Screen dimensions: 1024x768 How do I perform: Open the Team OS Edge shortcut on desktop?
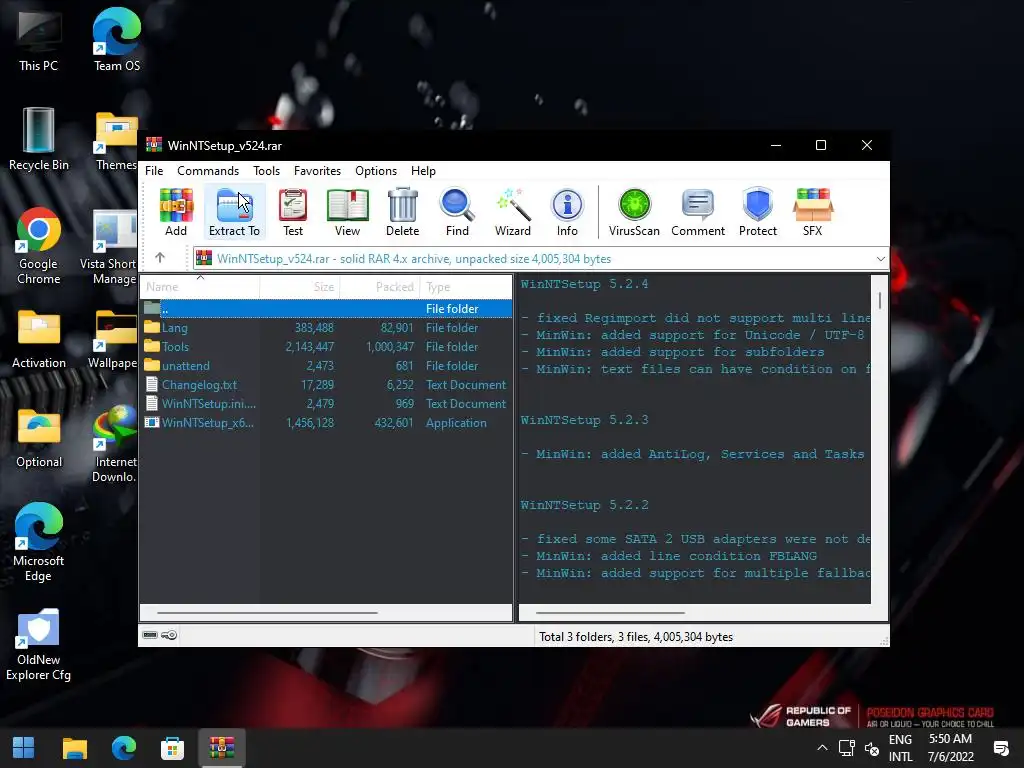pyautogui.click(x=116, y=40)
